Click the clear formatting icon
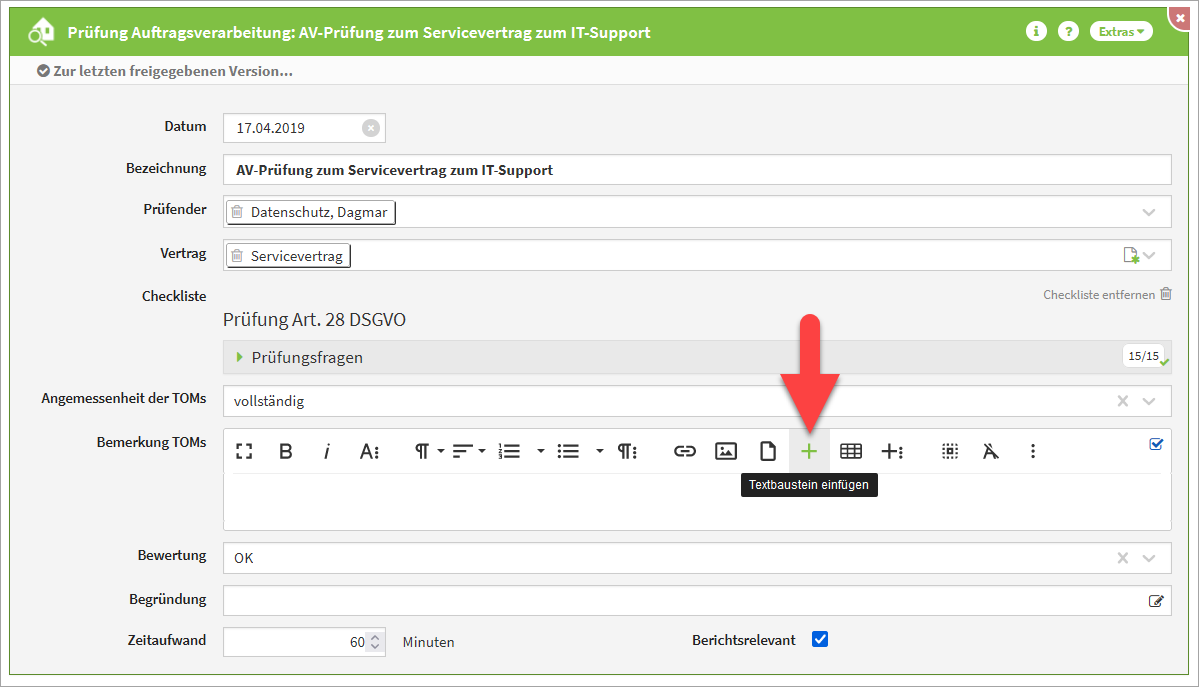 991,451
